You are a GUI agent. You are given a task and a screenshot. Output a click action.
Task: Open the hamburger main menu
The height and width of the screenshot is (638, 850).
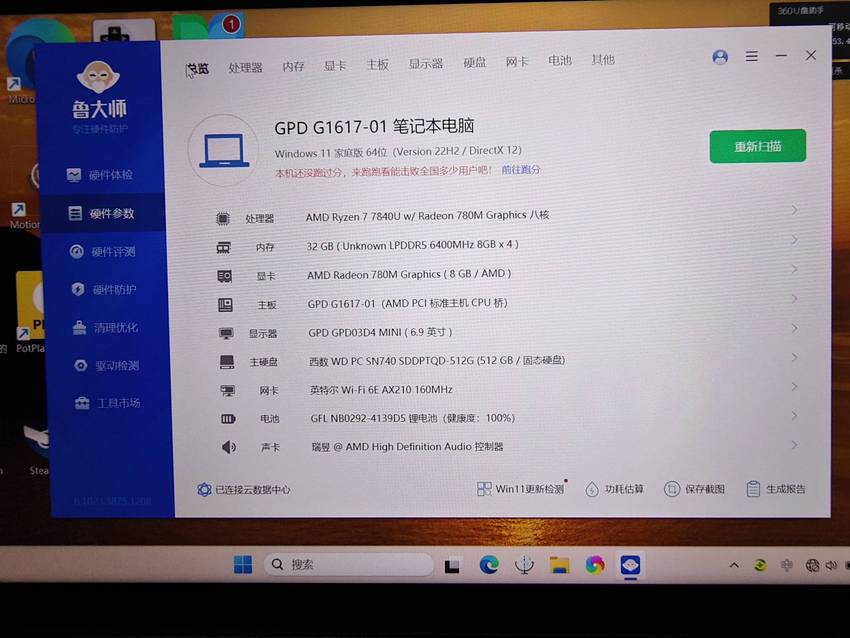pyautogui.click(x=751, y=56)
